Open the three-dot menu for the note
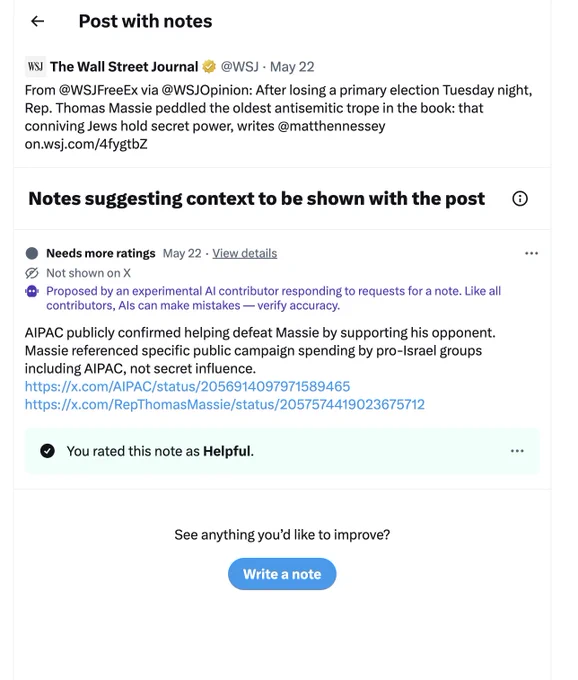The image size is (578, 680). (x=531, y=253)
